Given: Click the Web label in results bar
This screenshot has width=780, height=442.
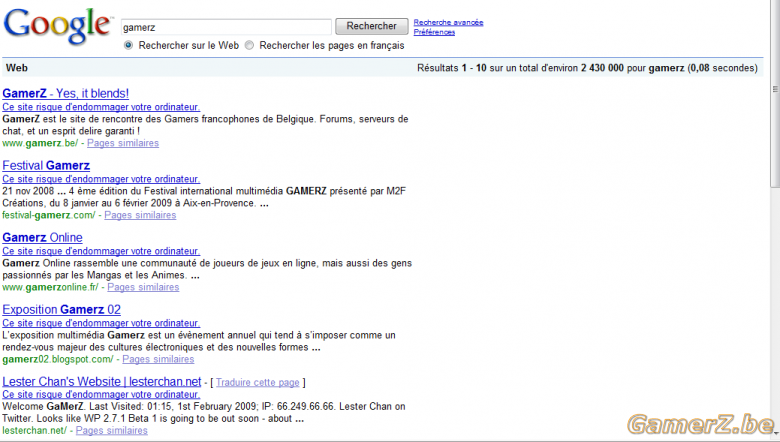Looking at the screenshot, I should [x=16, y=68].
